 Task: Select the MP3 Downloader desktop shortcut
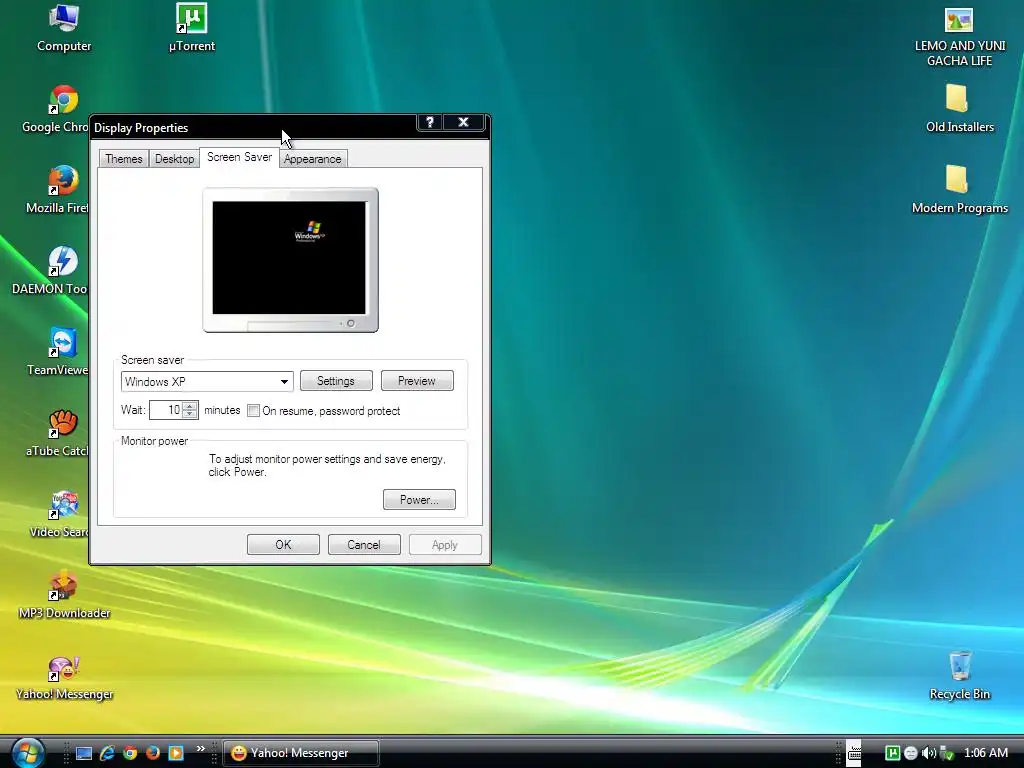click(64, 595)
